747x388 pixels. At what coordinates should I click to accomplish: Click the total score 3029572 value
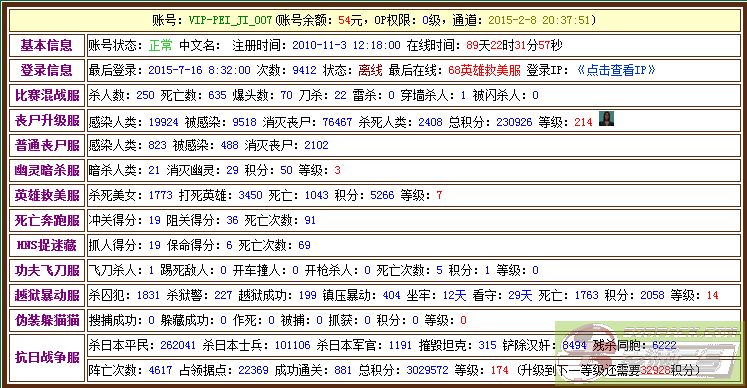click(x=427, y=370)
